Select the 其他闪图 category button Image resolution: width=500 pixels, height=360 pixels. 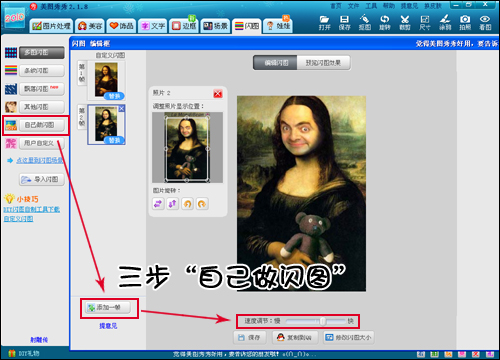42,107
